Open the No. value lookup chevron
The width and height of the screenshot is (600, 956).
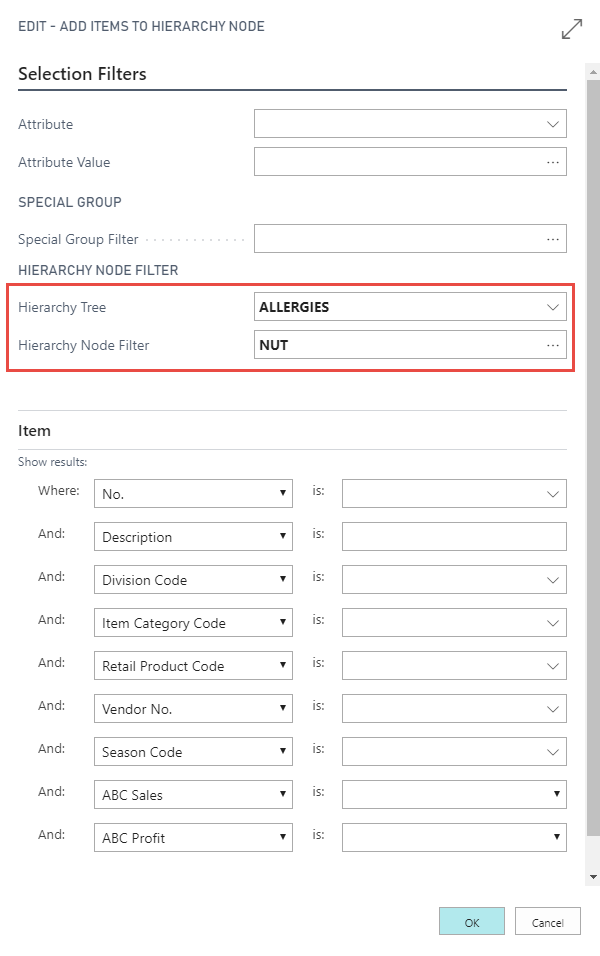[x=552, y=494]
